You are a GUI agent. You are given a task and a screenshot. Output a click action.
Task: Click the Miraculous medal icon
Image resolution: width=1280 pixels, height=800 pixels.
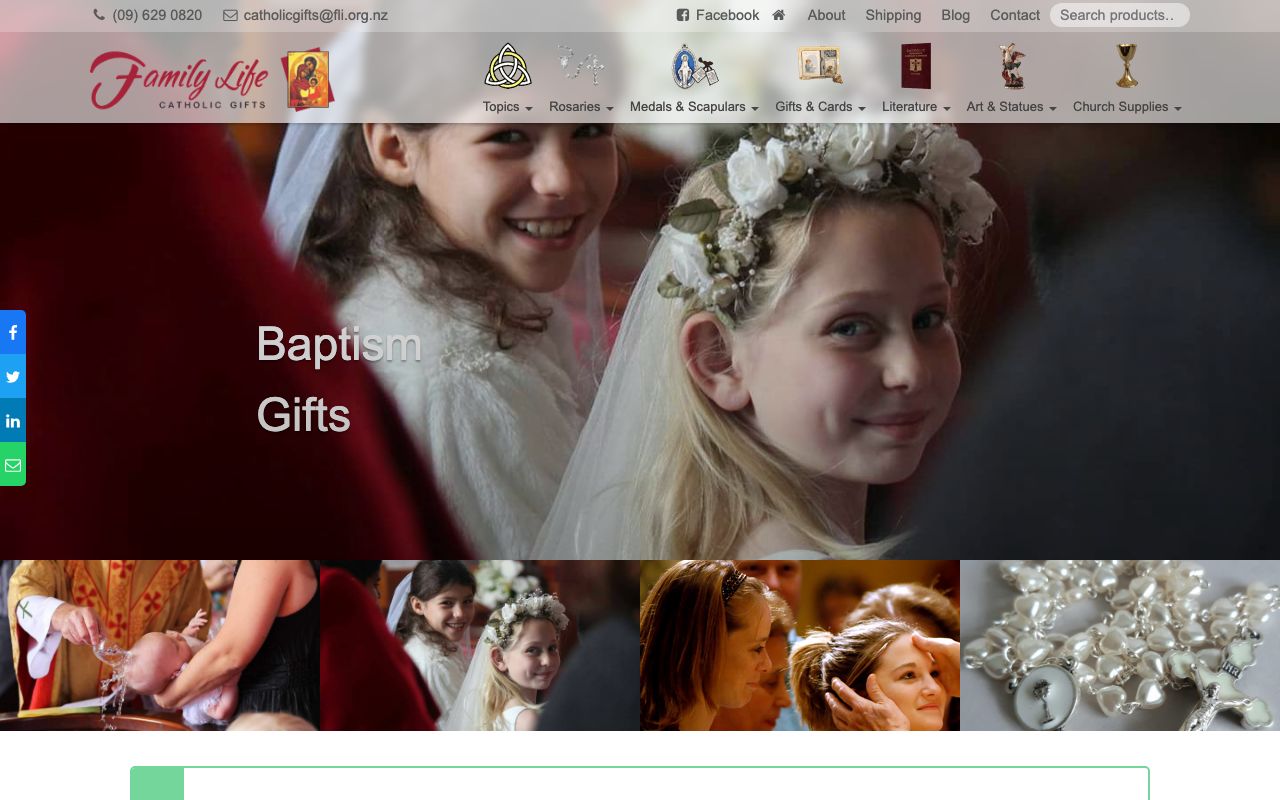pos(694,66)
